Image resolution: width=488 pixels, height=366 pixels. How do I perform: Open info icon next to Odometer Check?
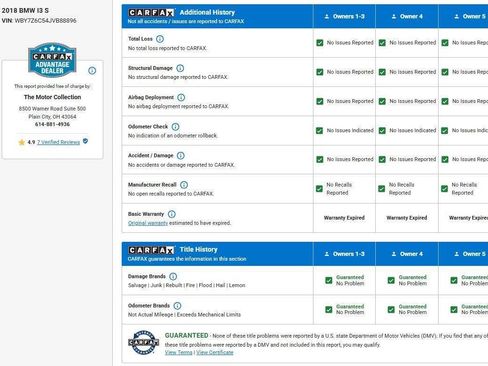[x=175, y=127]
